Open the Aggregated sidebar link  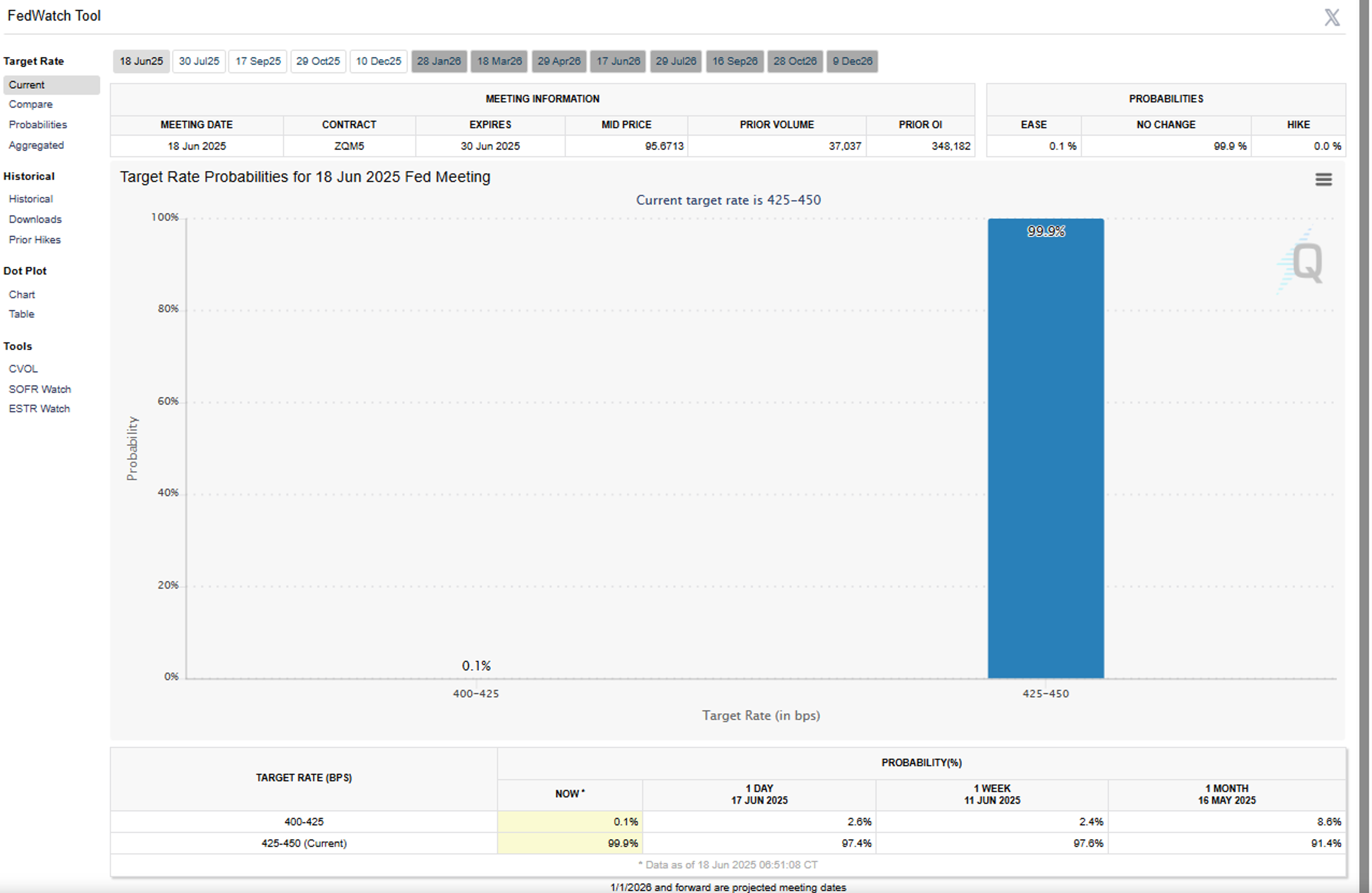(36, 145)
